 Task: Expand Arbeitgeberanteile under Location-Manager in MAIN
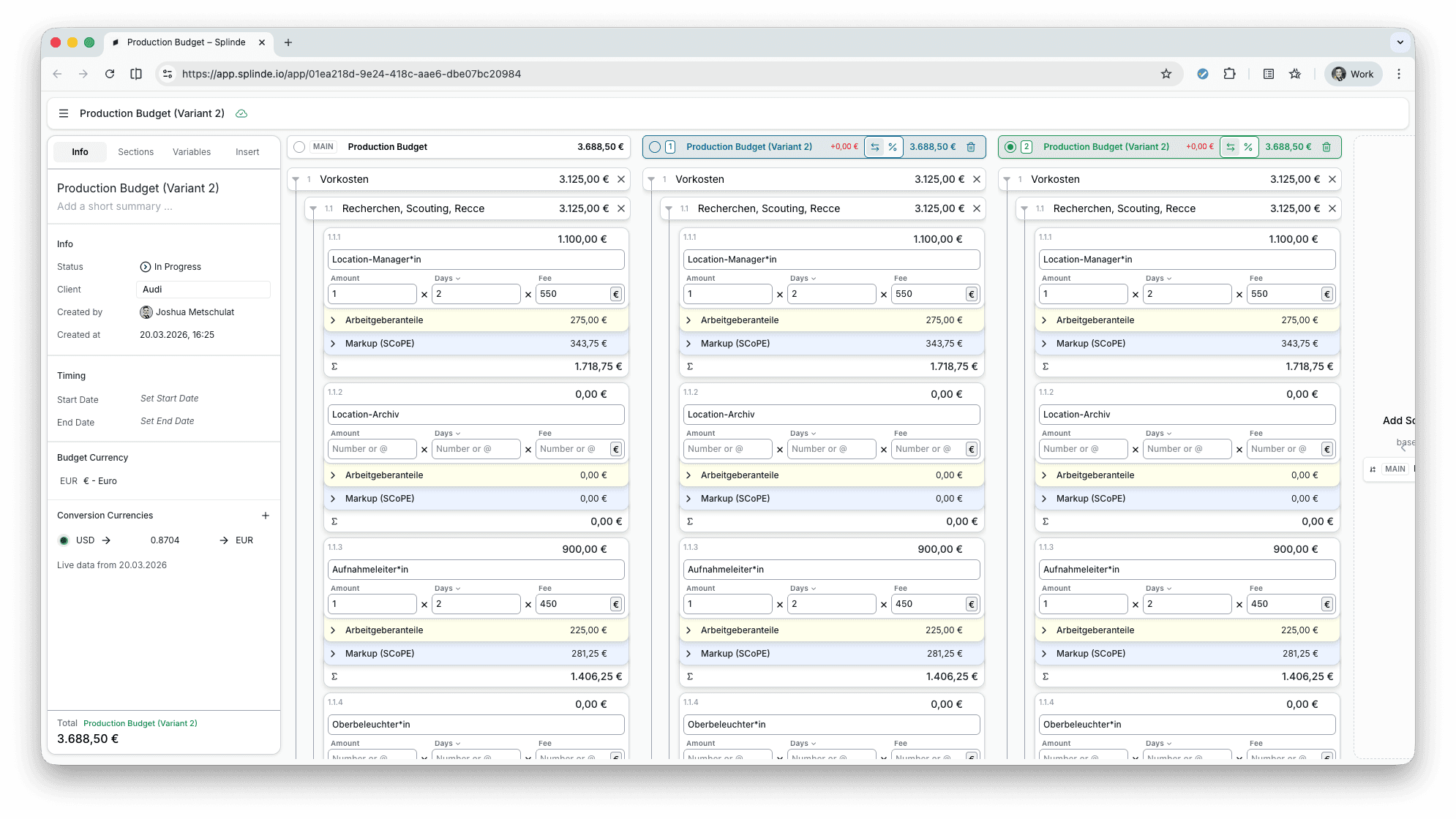click(x=333, y=320)
